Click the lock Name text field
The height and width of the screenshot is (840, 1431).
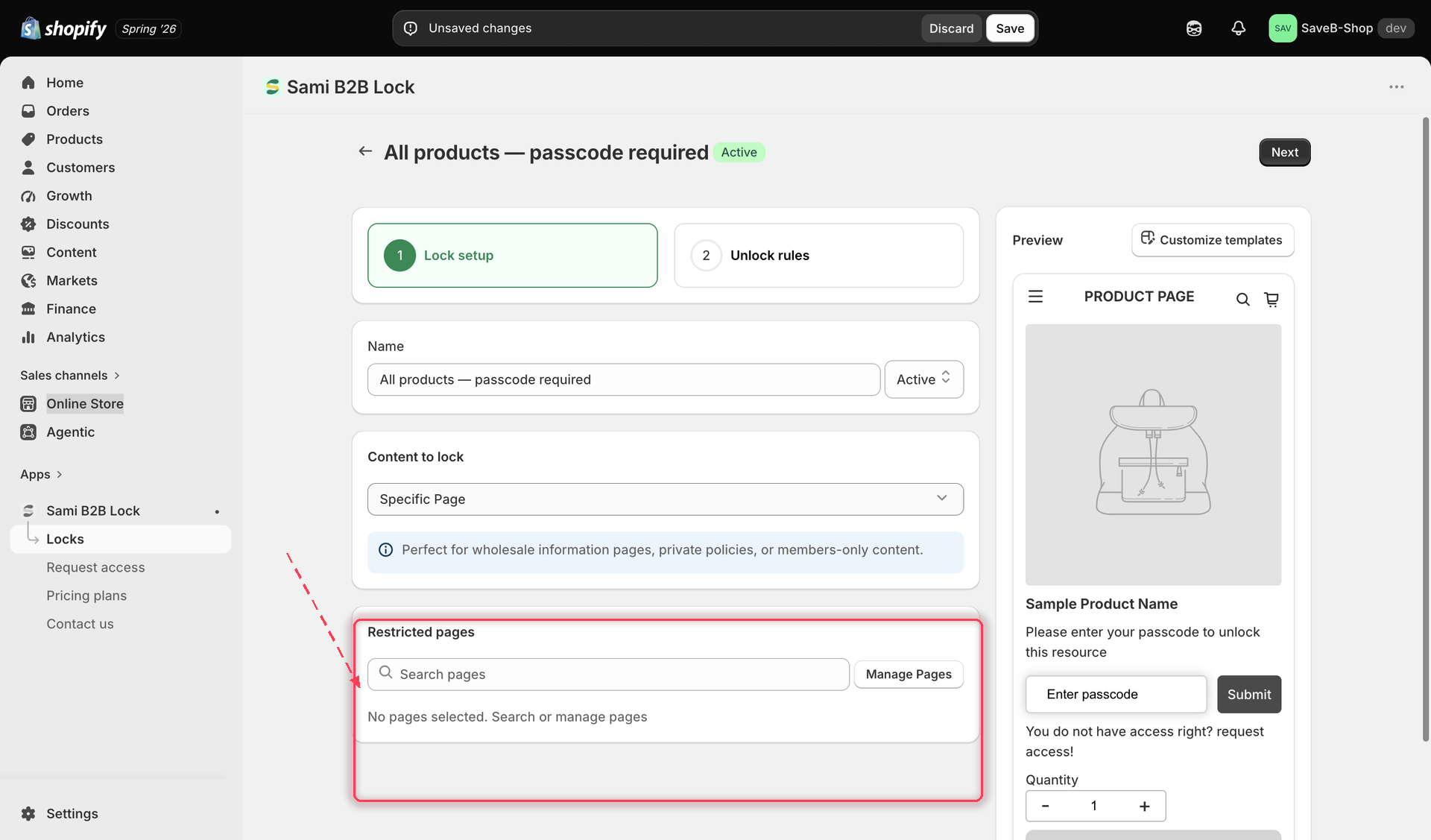point(623,379)
